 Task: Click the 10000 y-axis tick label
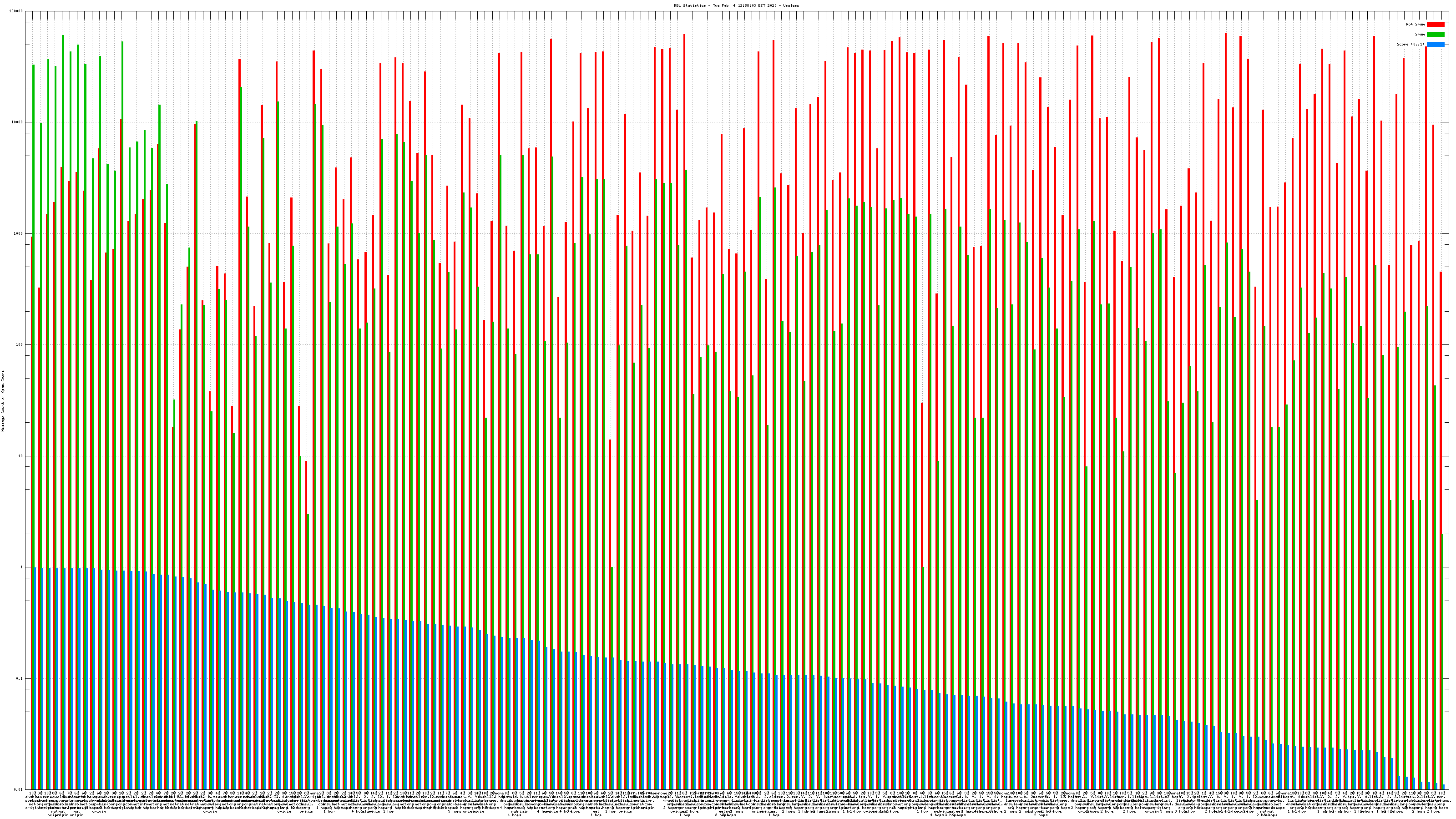tap(17, 122)
